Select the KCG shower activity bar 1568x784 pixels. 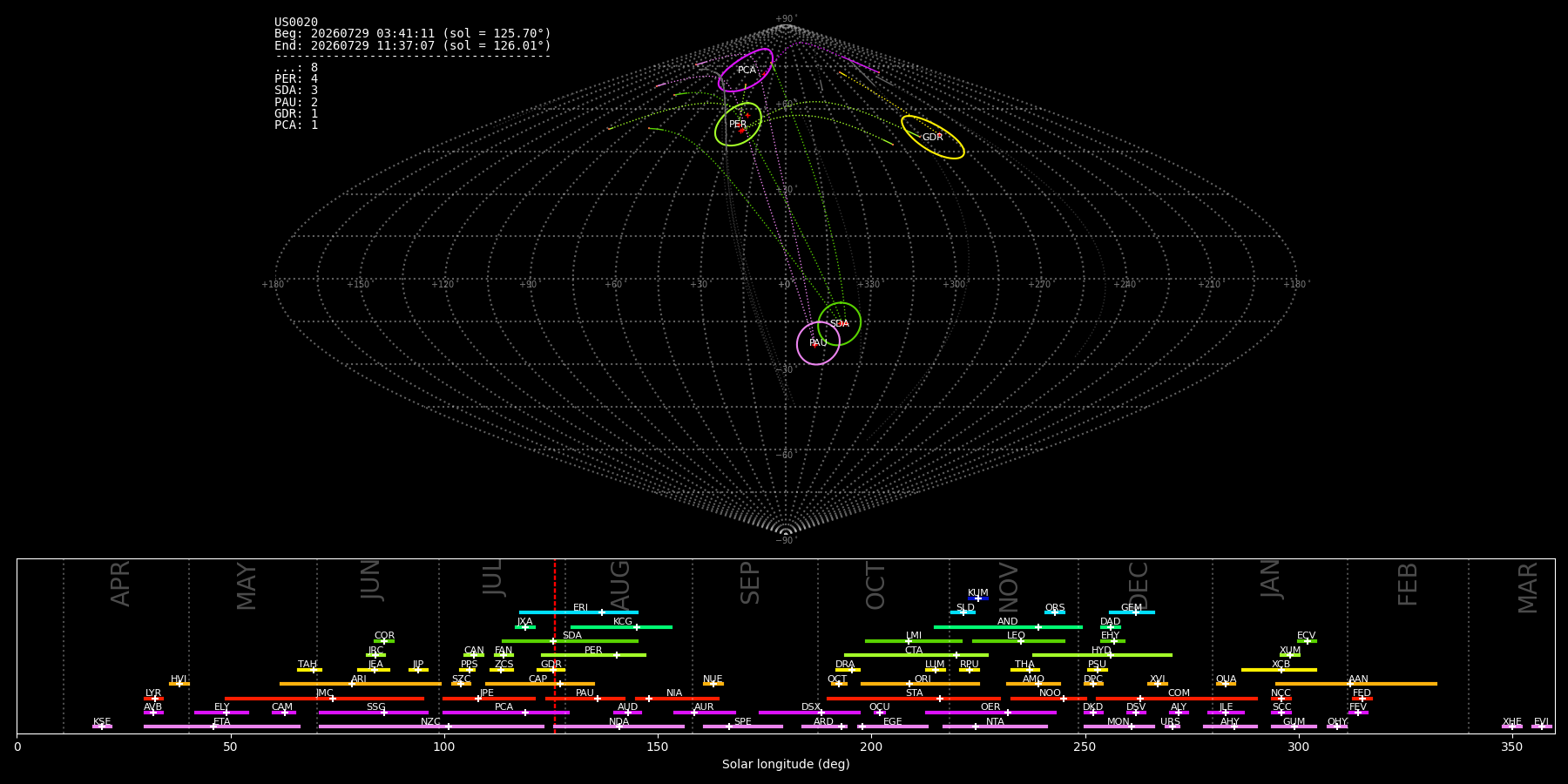coord(621,626)
